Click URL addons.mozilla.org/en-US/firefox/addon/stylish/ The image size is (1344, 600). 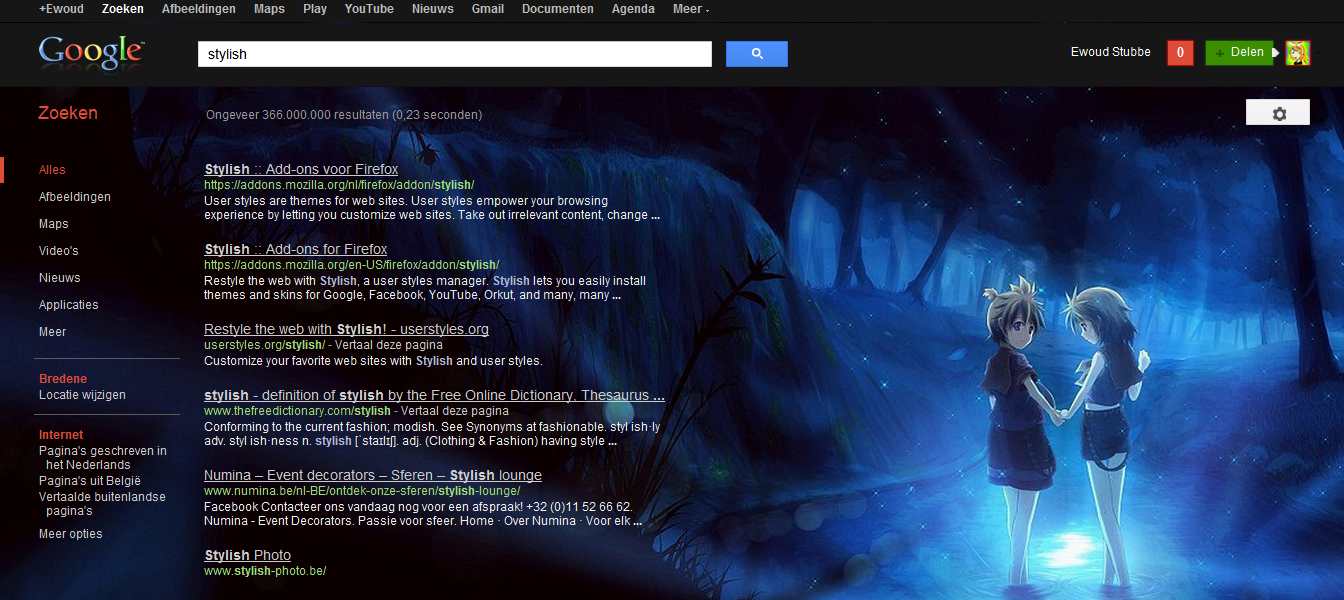[351, 265]
